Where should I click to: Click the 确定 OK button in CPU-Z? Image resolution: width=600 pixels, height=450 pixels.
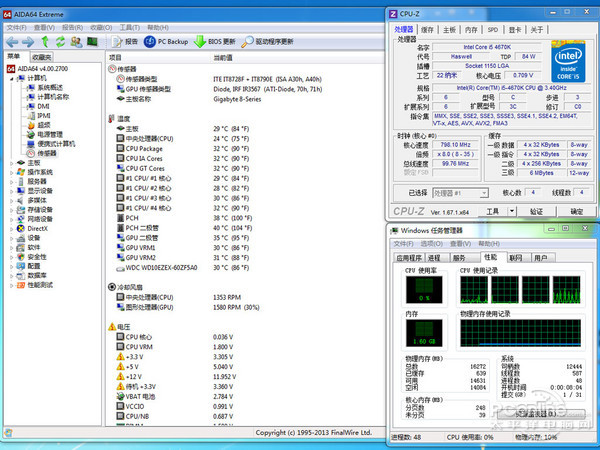tap(576, 211)
